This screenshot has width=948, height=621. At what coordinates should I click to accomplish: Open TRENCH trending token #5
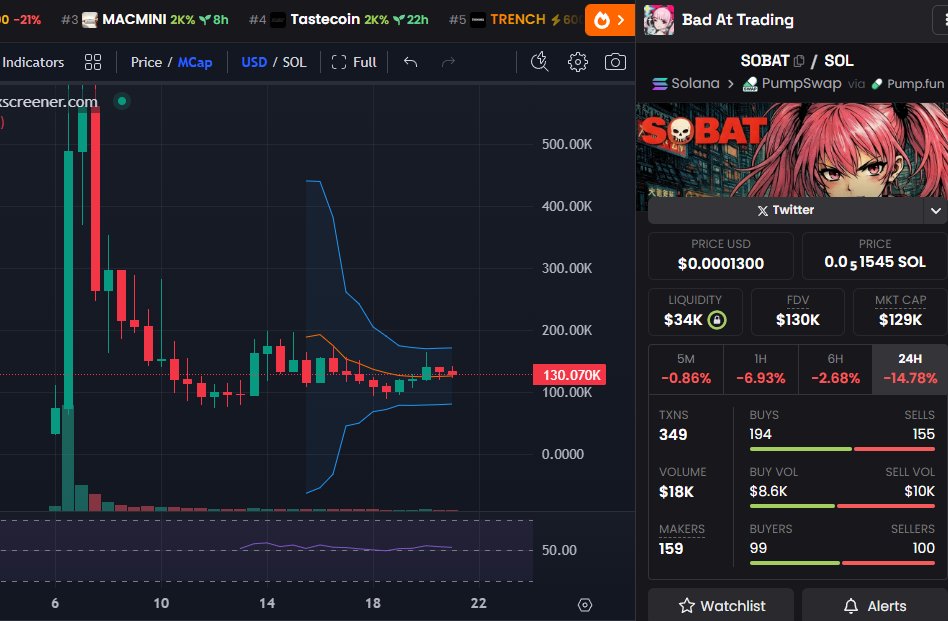tap(514, 20)
